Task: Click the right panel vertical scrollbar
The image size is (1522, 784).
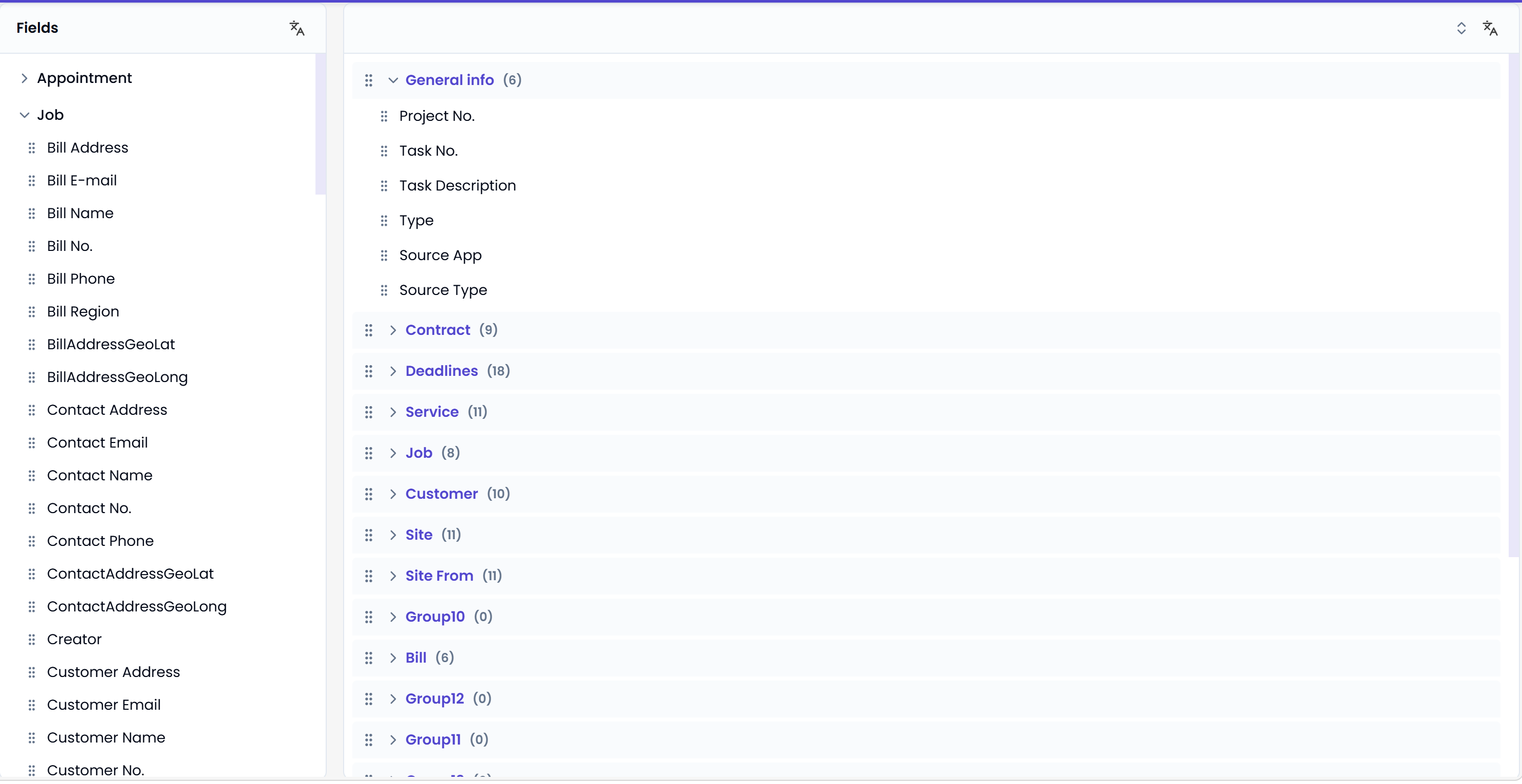Action: coord(1514,305)
